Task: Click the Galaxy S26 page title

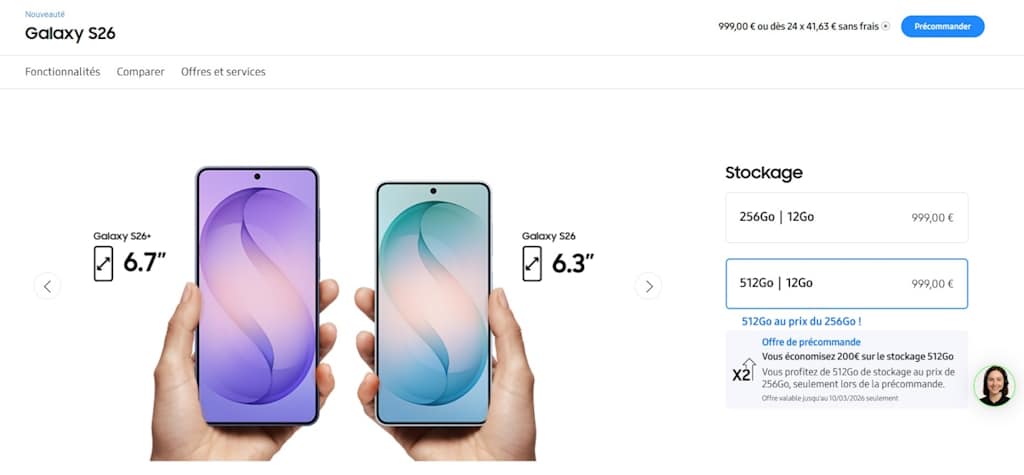Action: (x=70, y=33)
